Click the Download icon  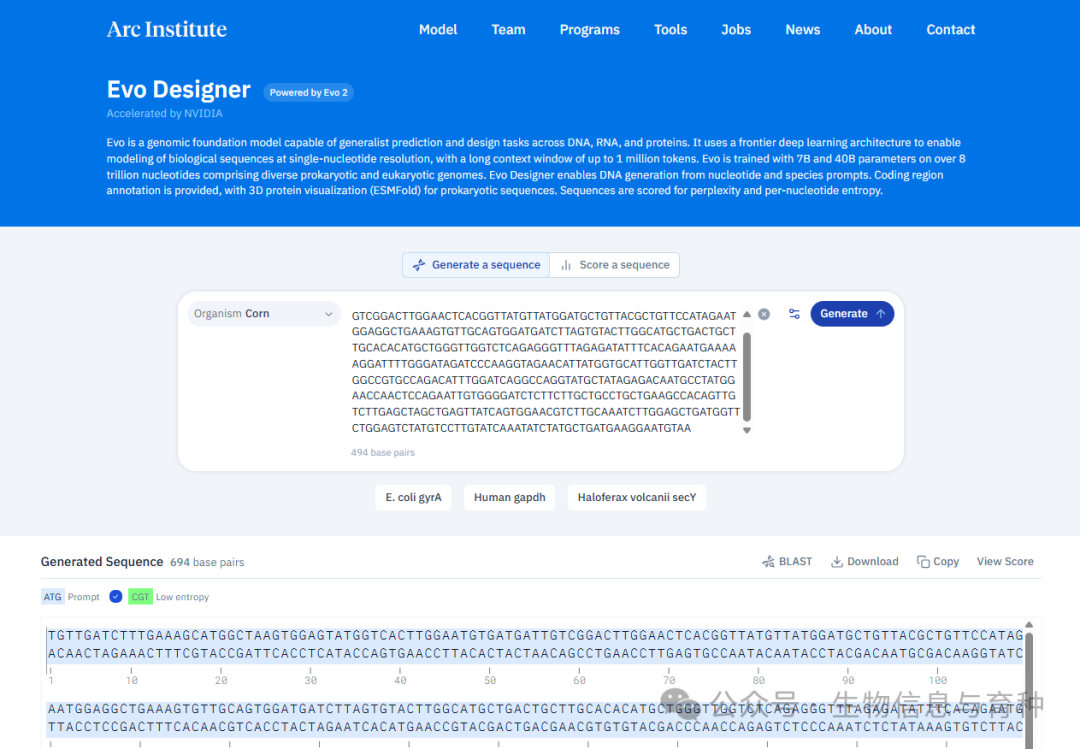(837, 562)
